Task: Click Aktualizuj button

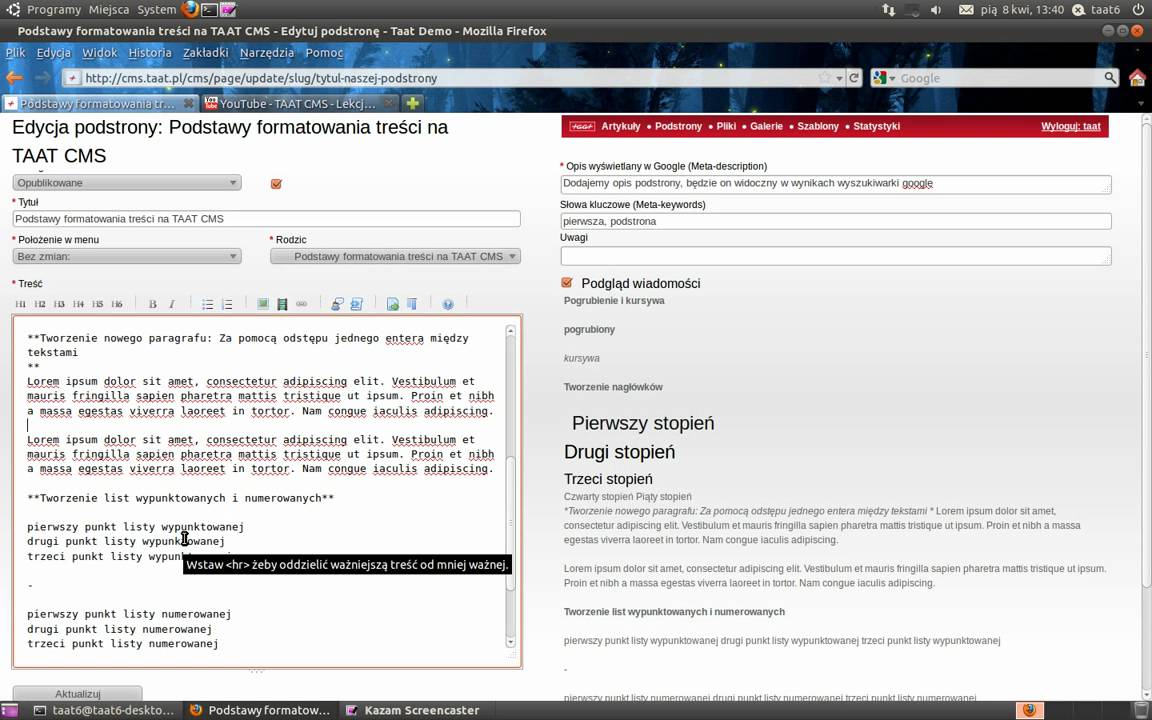Action: point(77,694)
